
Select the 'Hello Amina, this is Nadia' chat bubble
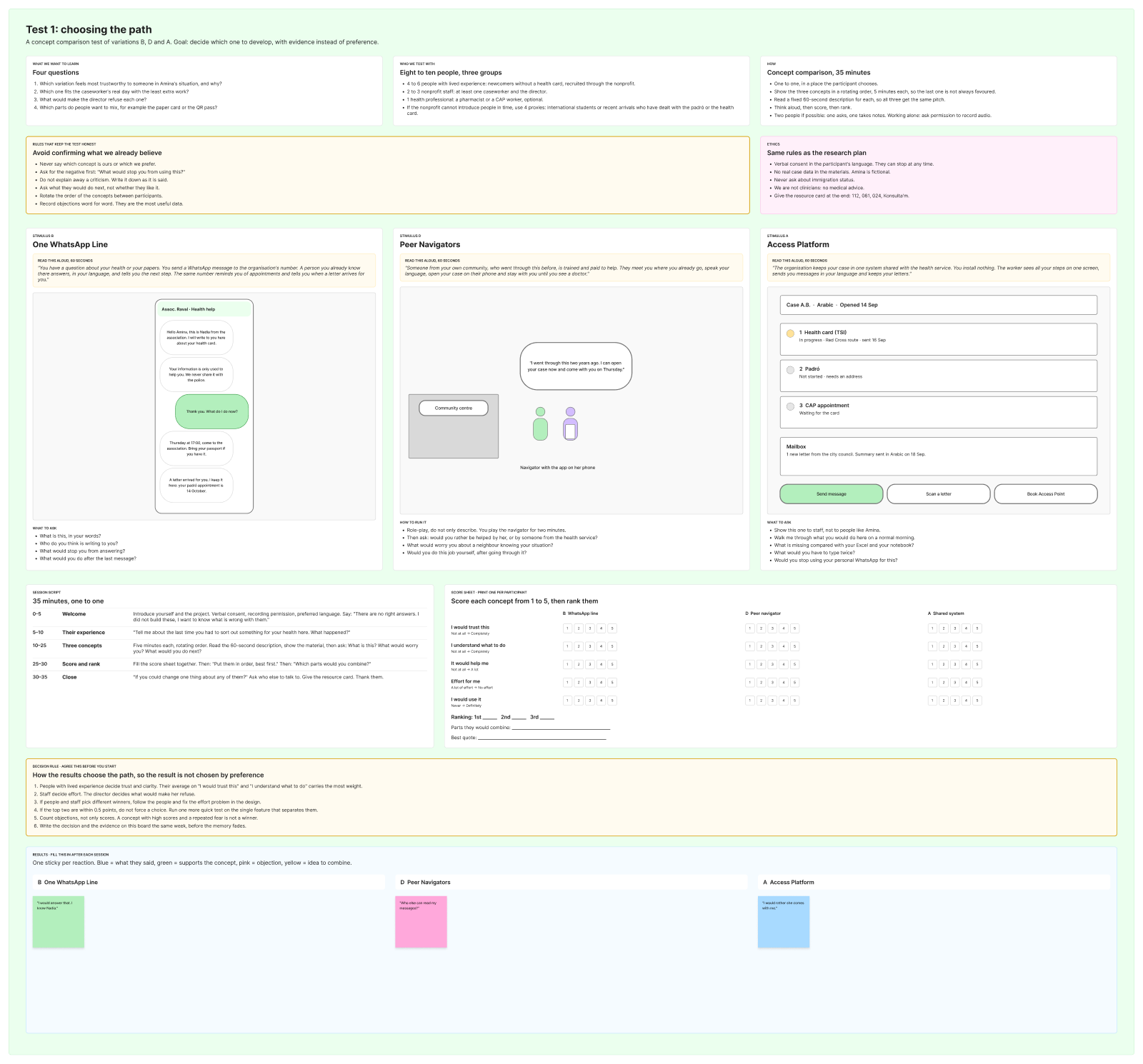[x=196, y=338]
